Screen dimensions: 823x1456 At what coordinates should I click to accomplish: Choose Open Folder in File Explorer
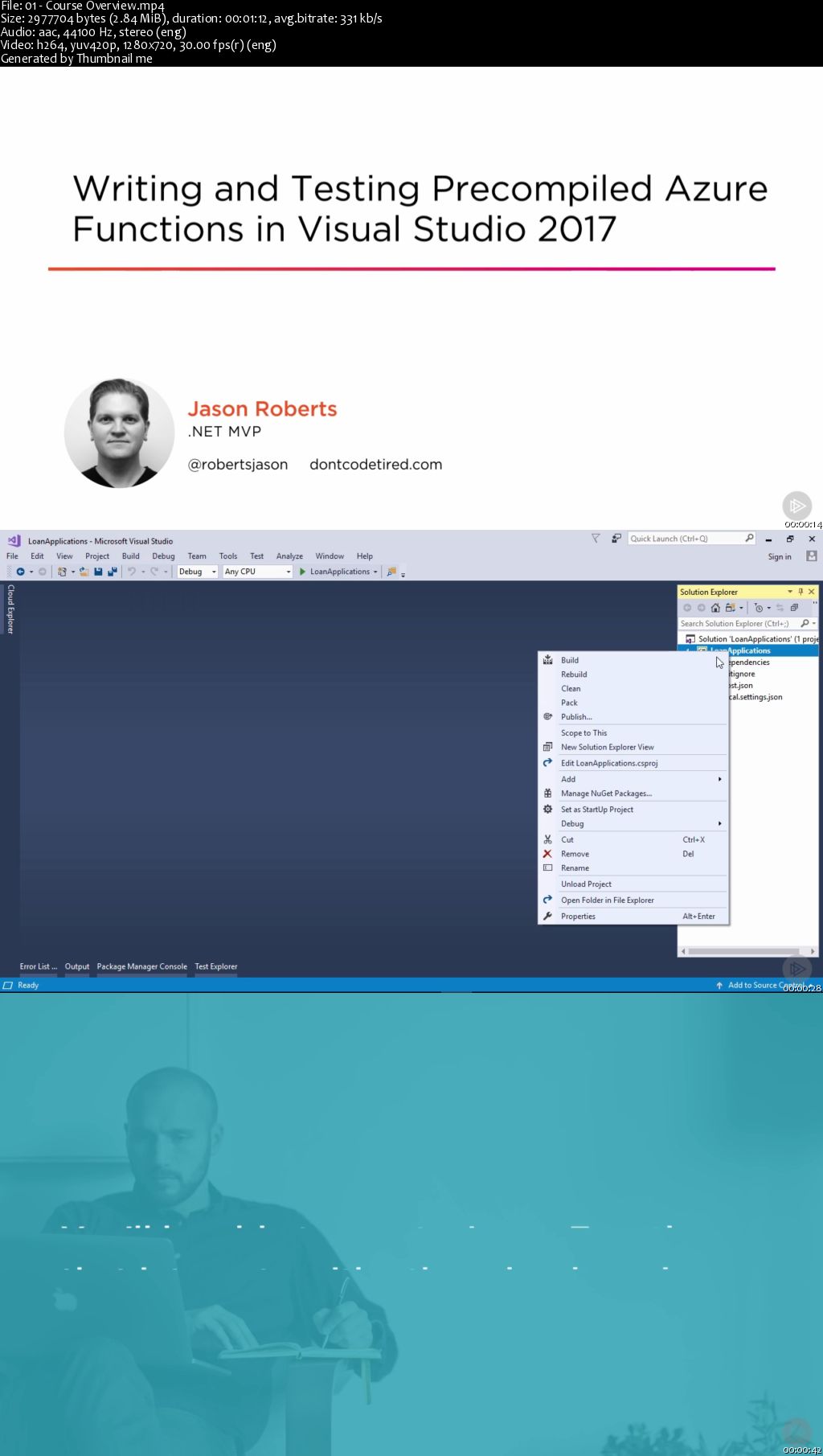pos(634,900)
